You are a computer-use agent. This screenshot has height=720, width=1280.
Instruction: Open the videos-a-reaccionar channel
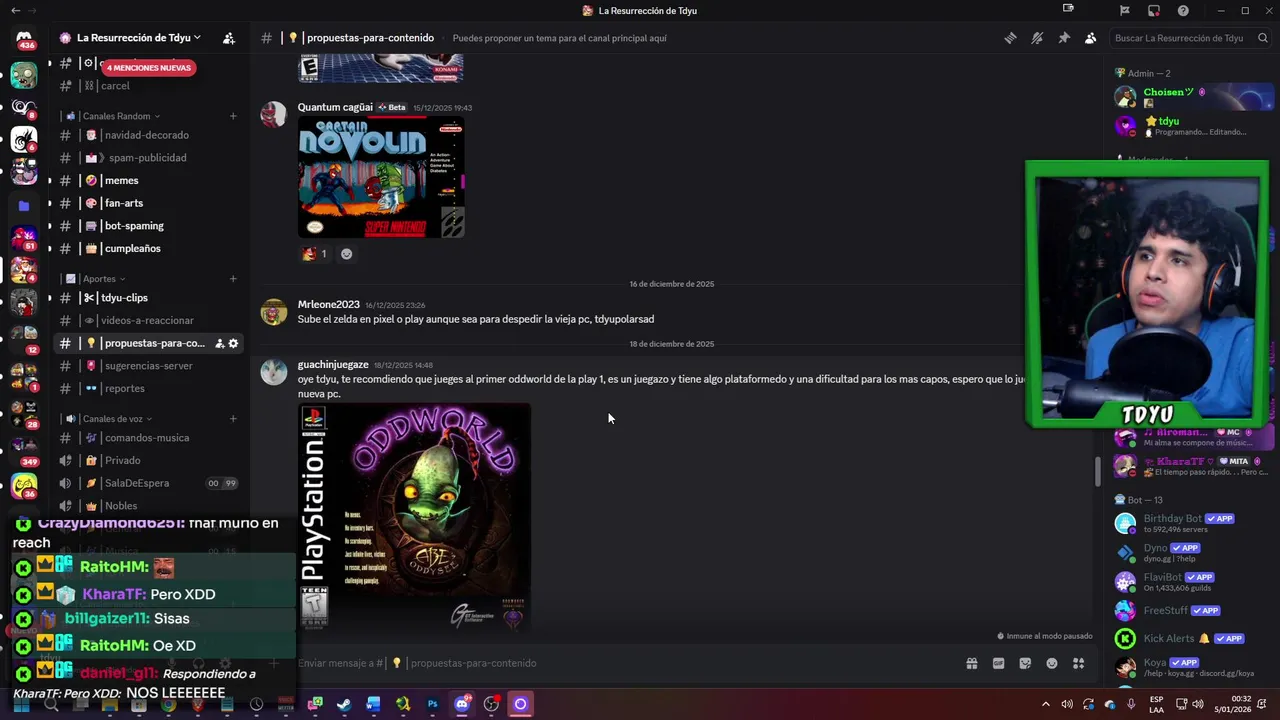(x=148, y=321)
